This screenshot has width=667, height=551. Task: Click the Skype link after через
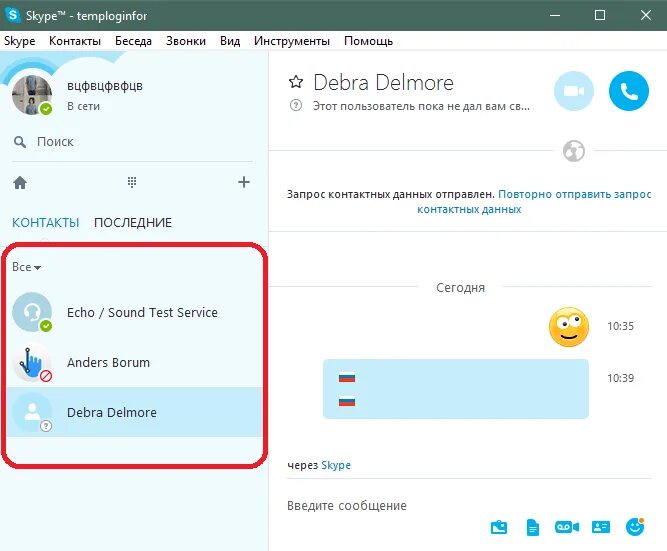coord(336,465)
